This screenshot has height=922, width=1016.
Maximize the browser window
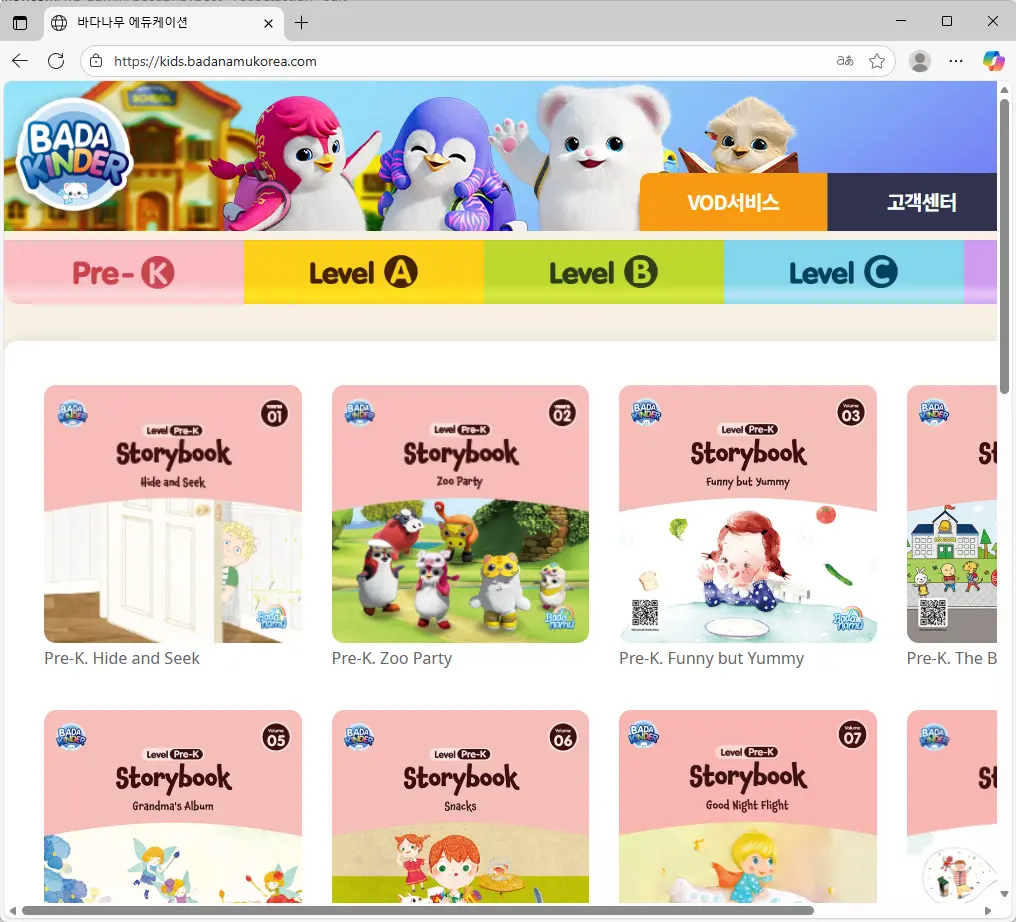pyautogui.click(x=947, y=21)
